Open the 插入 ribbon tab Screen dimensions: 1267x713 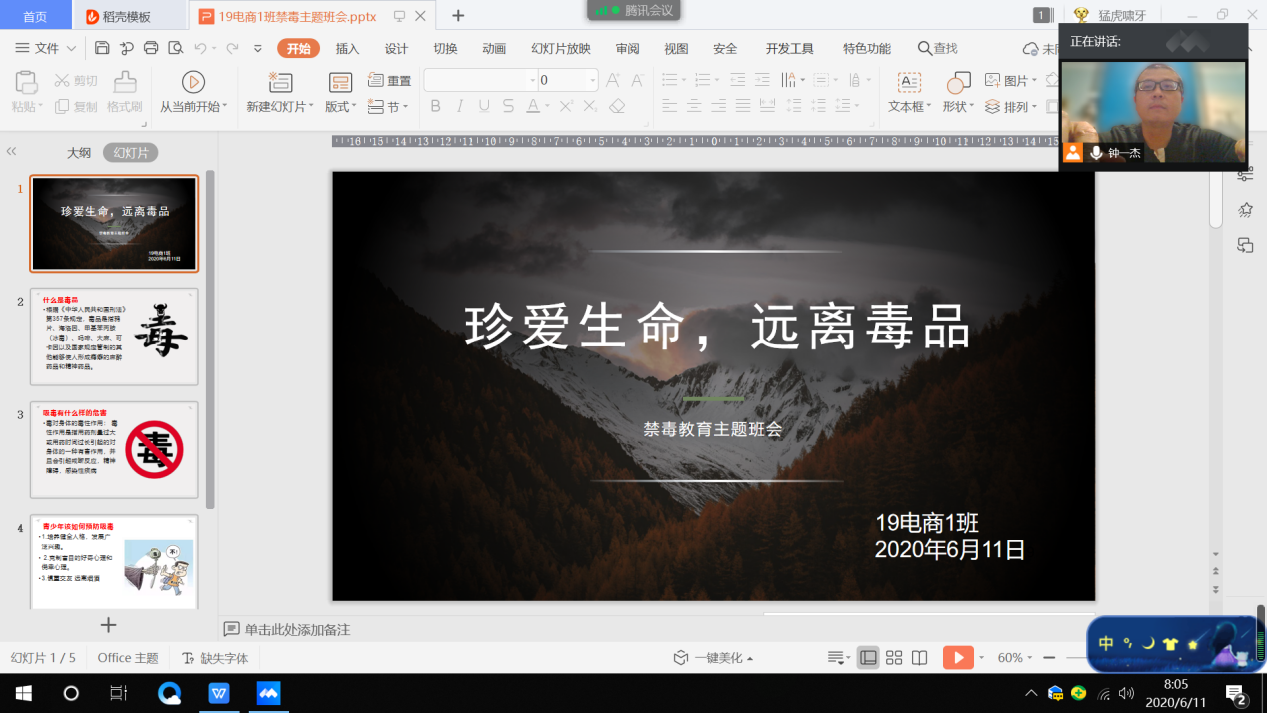point(347,49)
